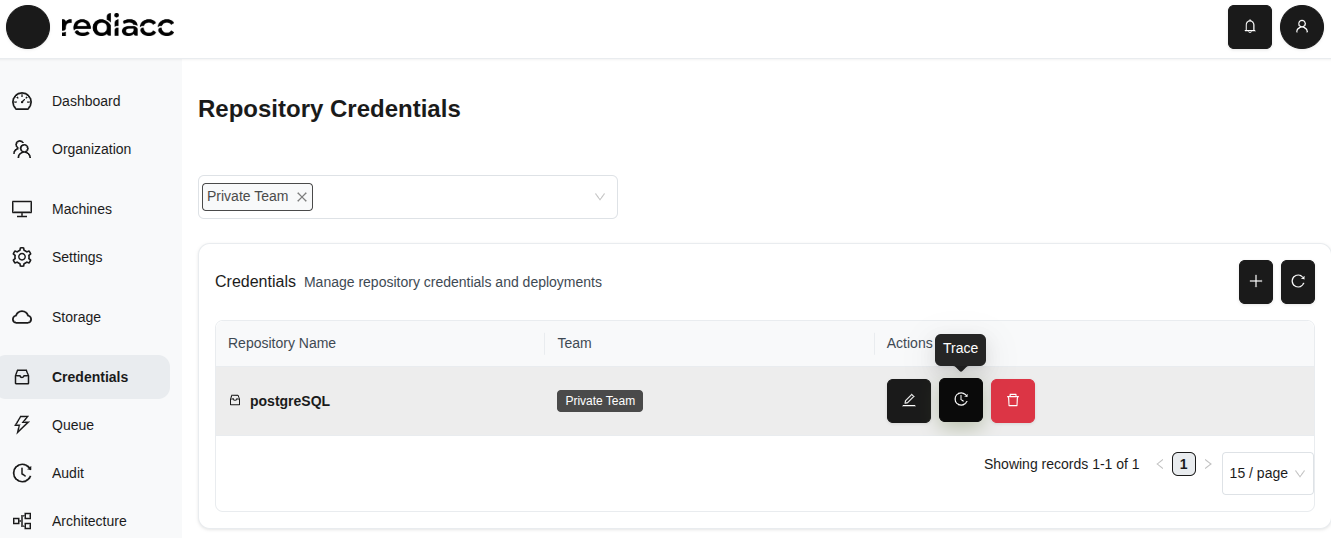Image resolution: width=1331 pixels, height=538 pixels.
Task: Click the notifications bell icon
Action: pyautogui.click(x=1249, y=27)
